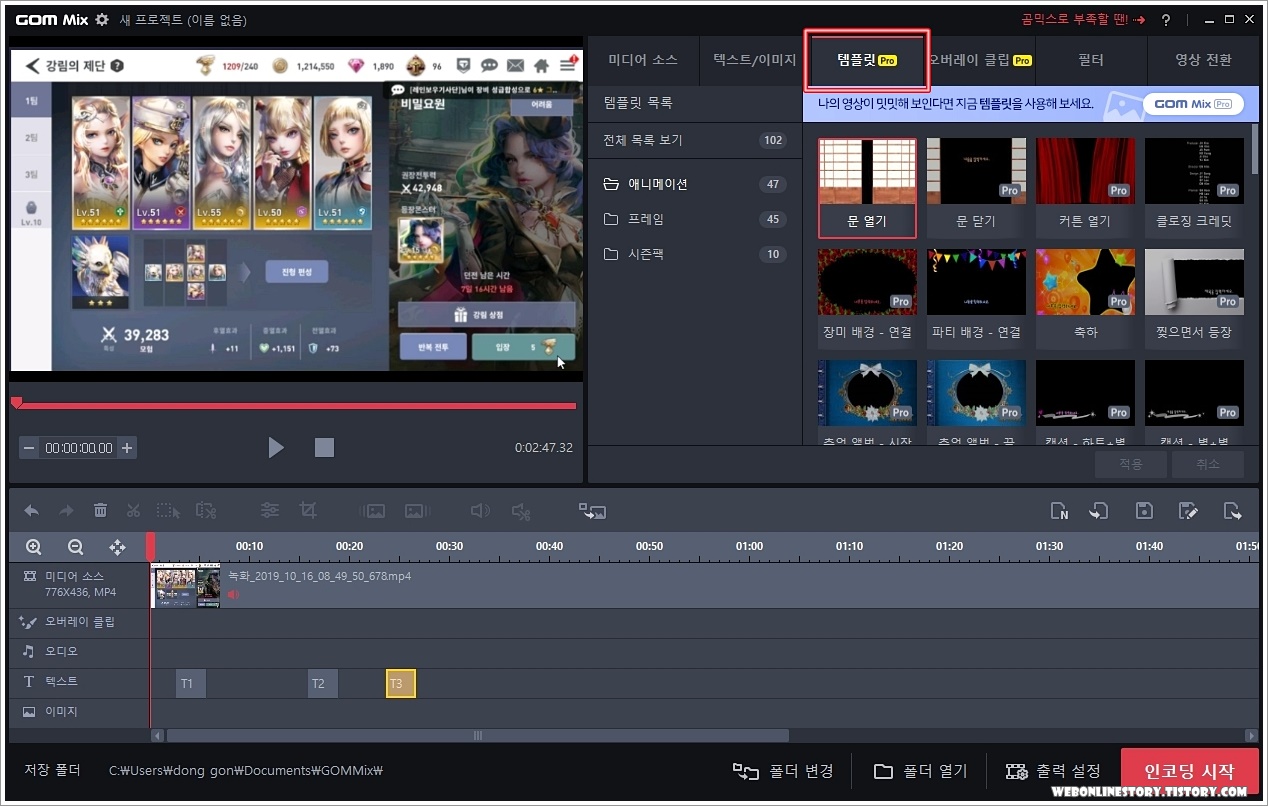The height and width of the screenshot is (806, 1268).
Task: Click the 폴더 변경 folder change button
Action: pos(783,771)
